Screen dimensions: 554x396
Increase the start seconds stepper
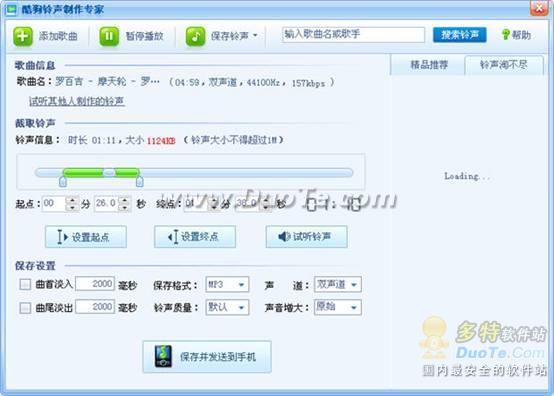pyautogui.click(x=125, y=200)
